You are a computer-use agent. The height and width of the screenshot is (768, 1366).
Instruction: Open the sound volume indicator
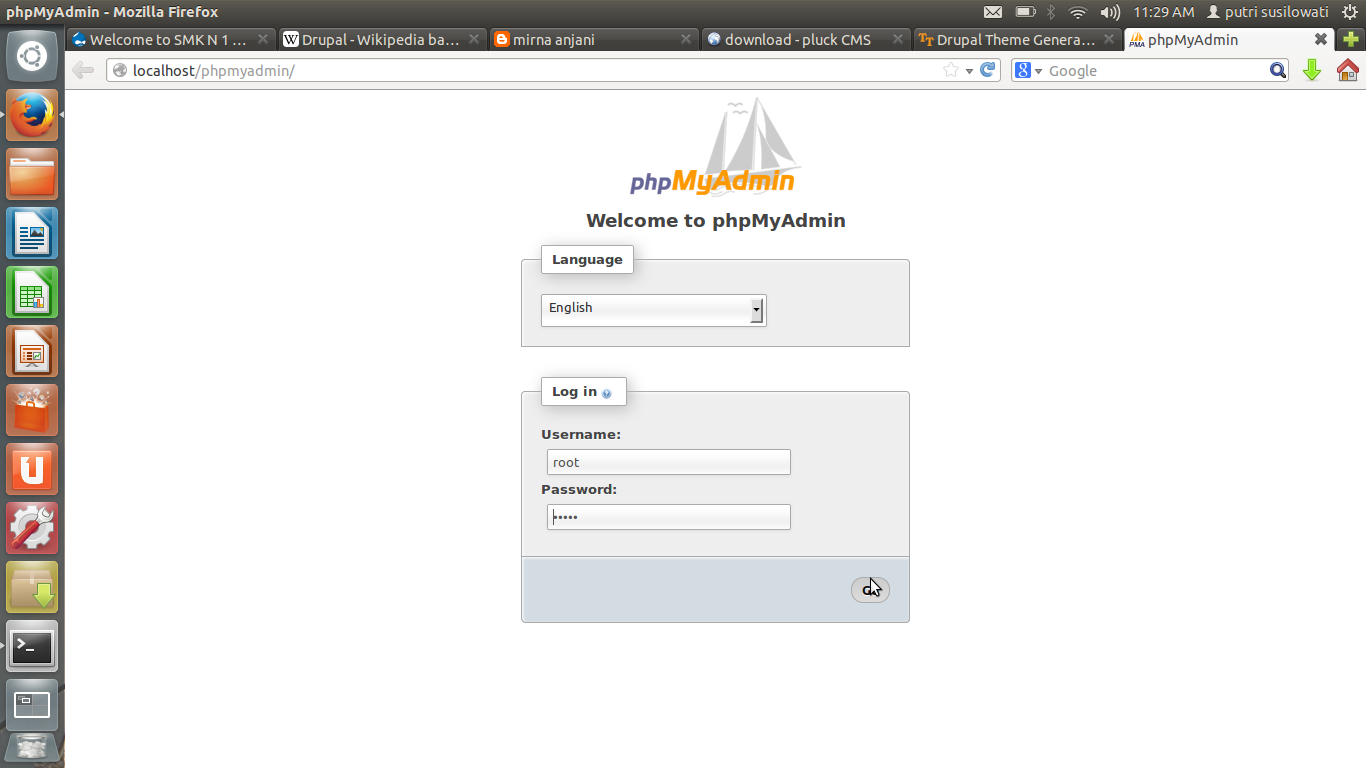[x=1110, y=12]
